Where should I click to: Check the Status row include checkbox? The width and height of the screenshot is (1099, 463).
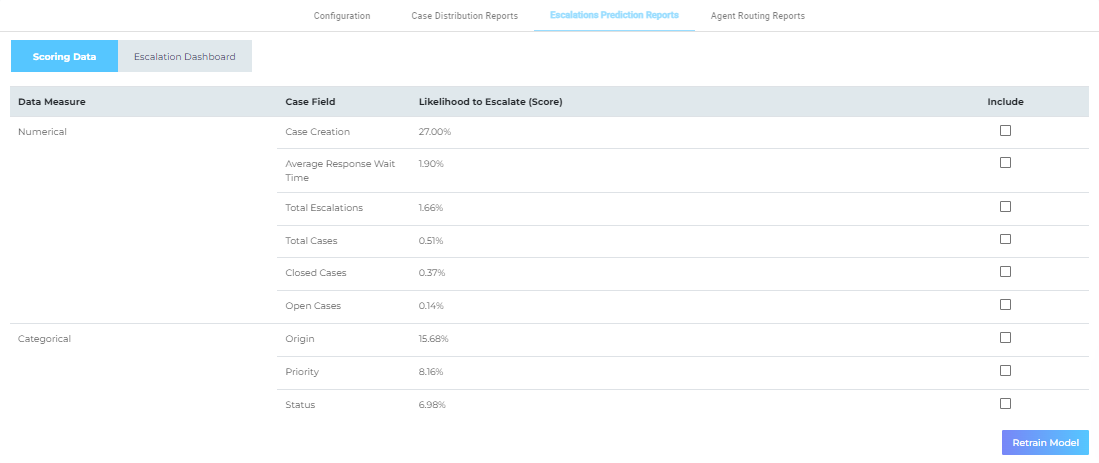point(1005,403)
